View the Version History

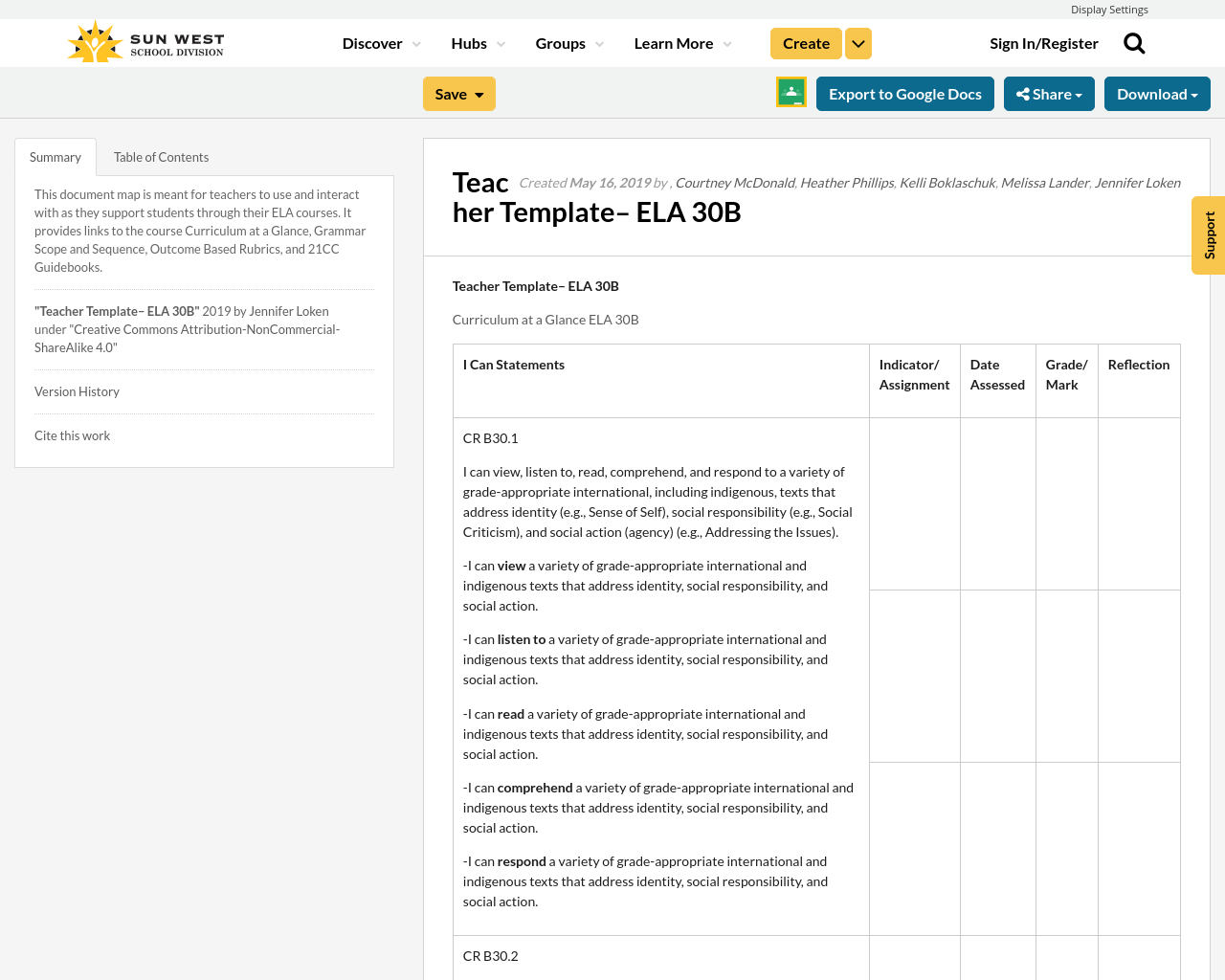pos(77,390)
